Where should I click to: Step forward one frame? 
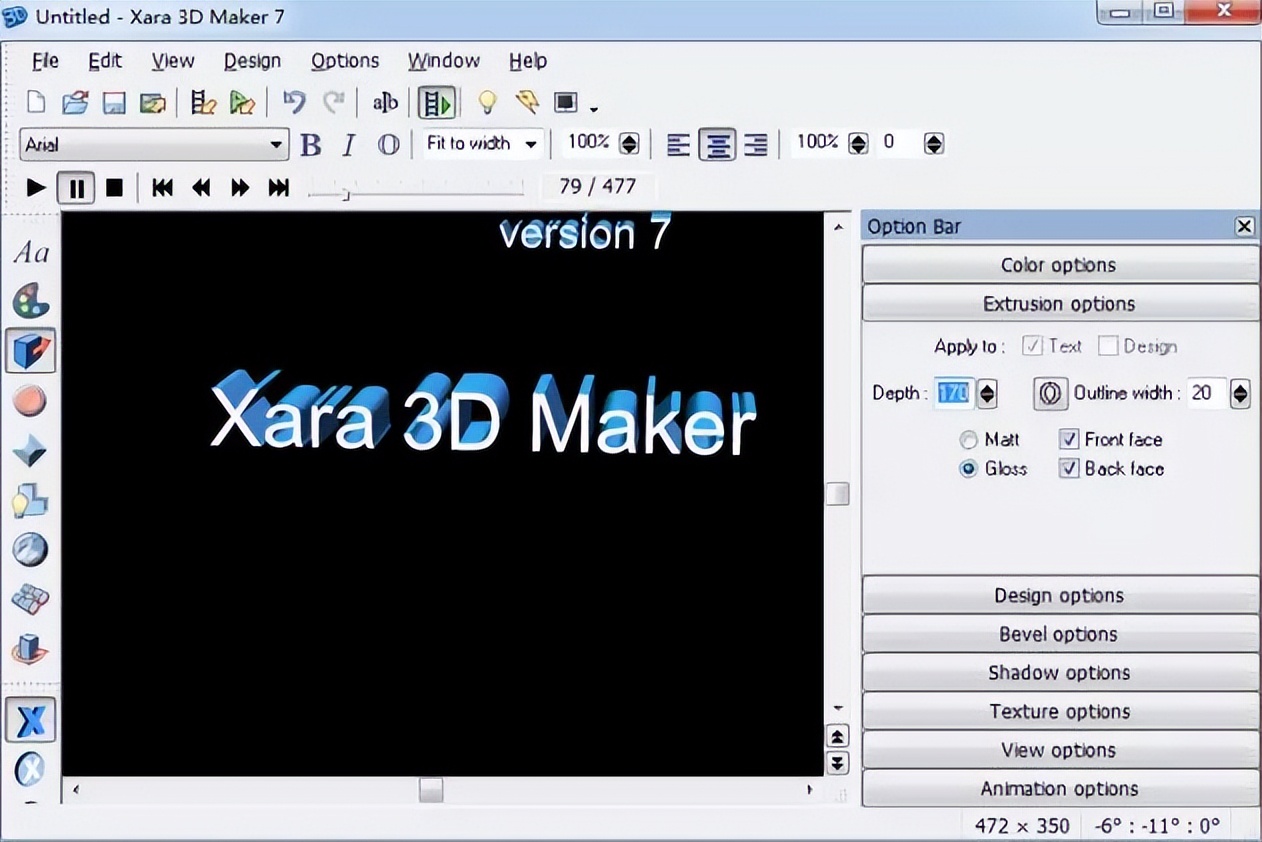(240, 187)
